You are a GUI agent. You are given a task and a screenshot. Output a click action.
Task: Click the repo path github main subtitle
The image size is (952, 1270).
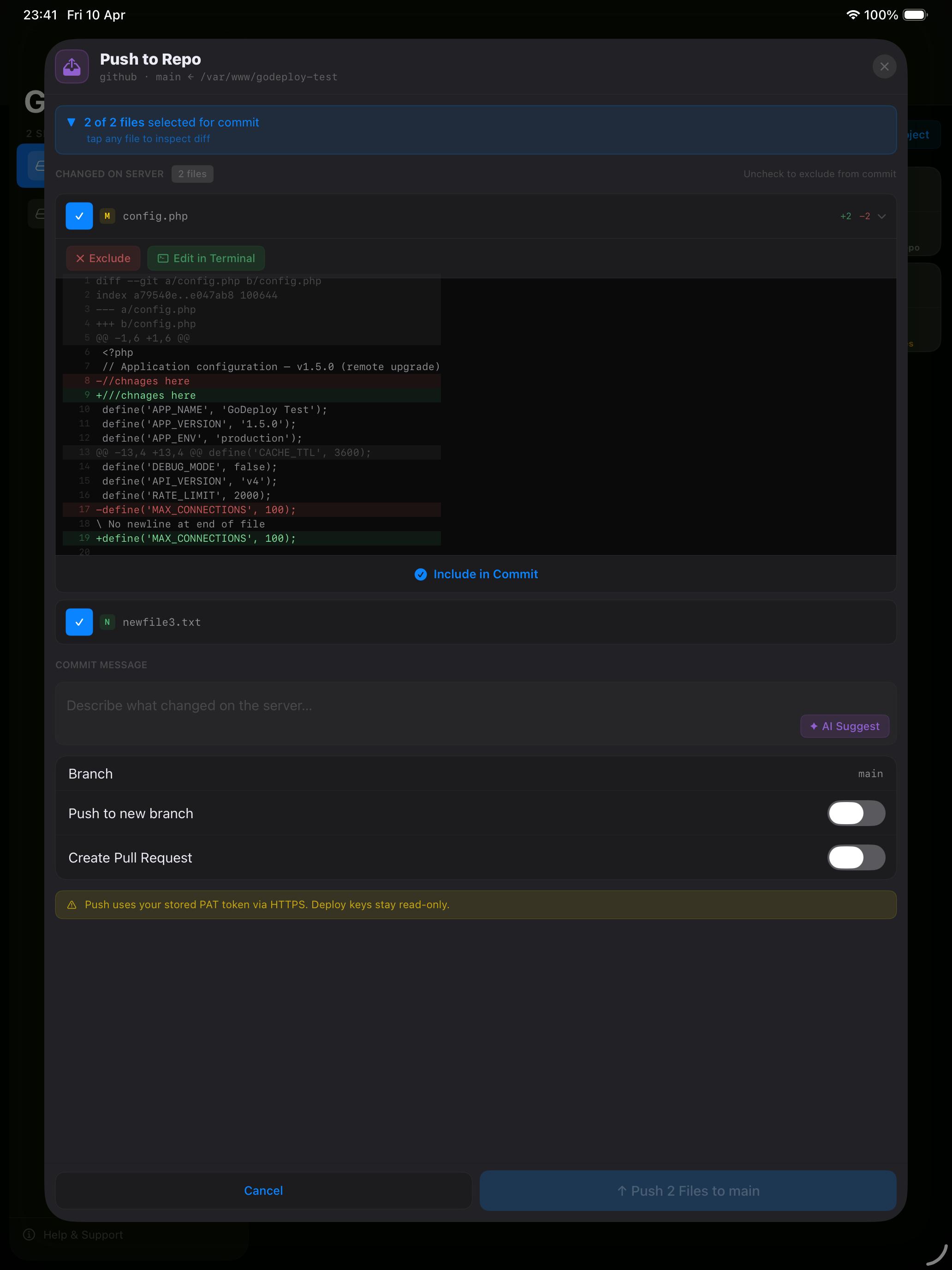tap(218, 77)
